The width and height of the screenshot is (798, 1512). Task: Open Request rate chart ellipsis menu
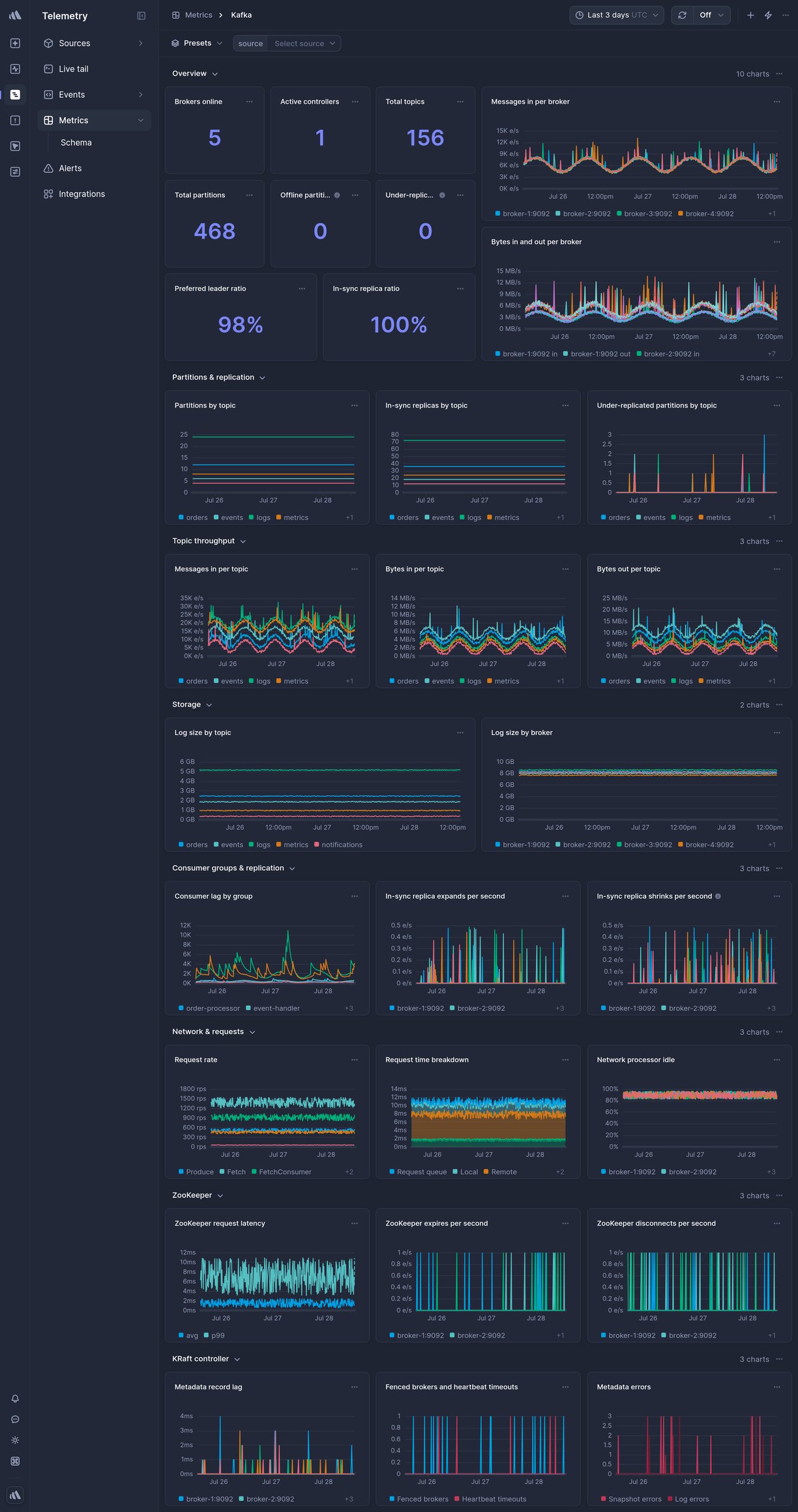(x=355, y=1060)
